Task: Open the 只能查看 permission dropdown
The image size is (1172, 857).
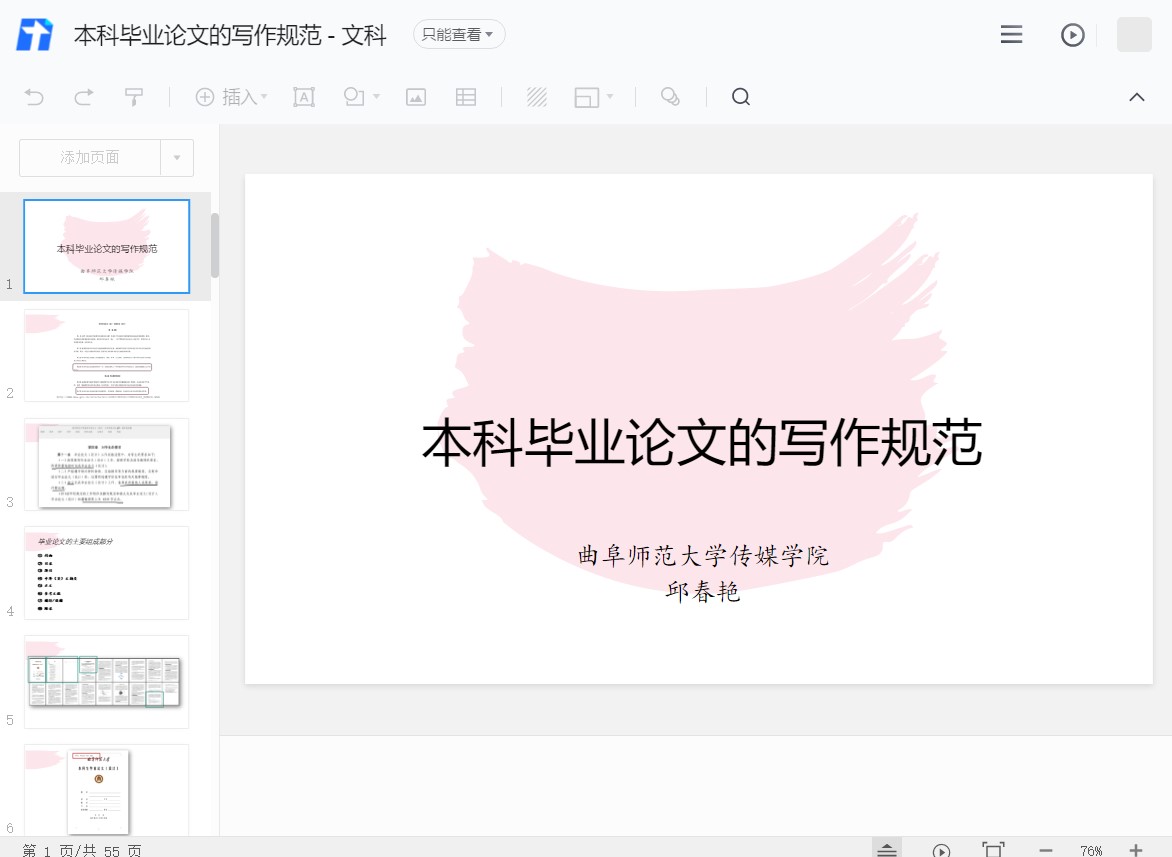Action: [459, 35]
